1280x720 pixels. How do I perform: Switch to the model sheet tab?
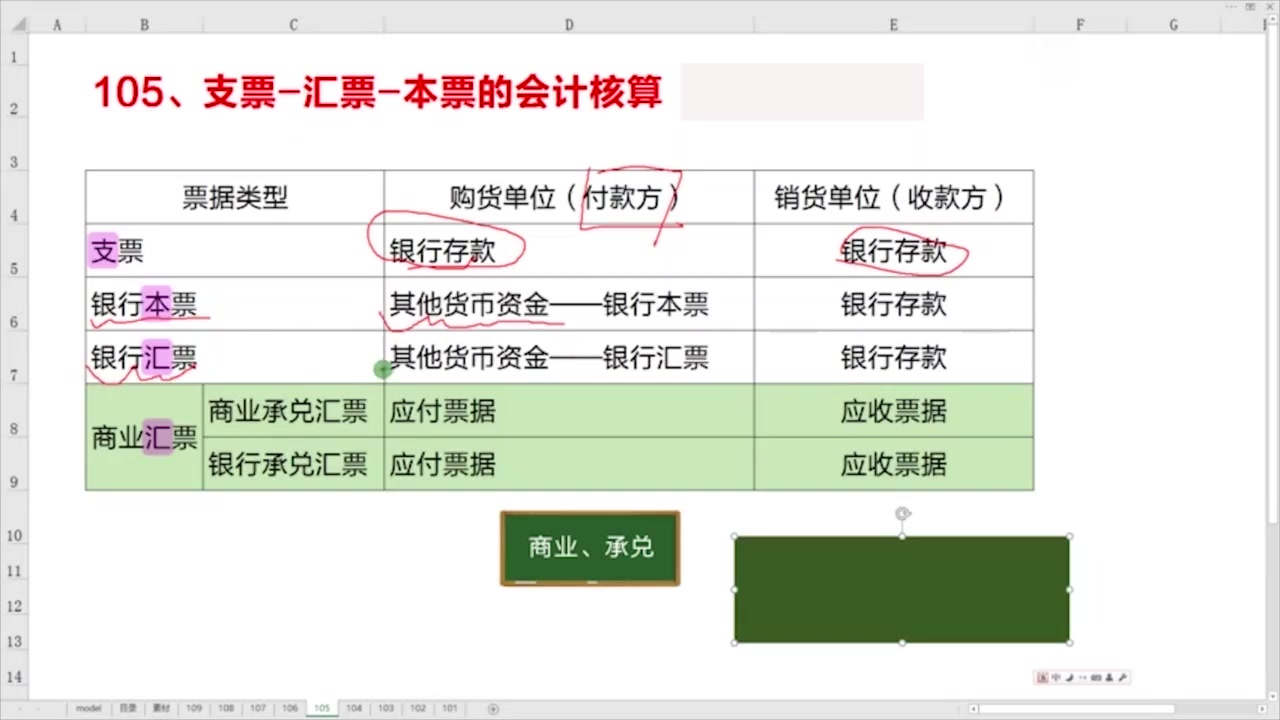pyautogui.click(x=88, y=708)
